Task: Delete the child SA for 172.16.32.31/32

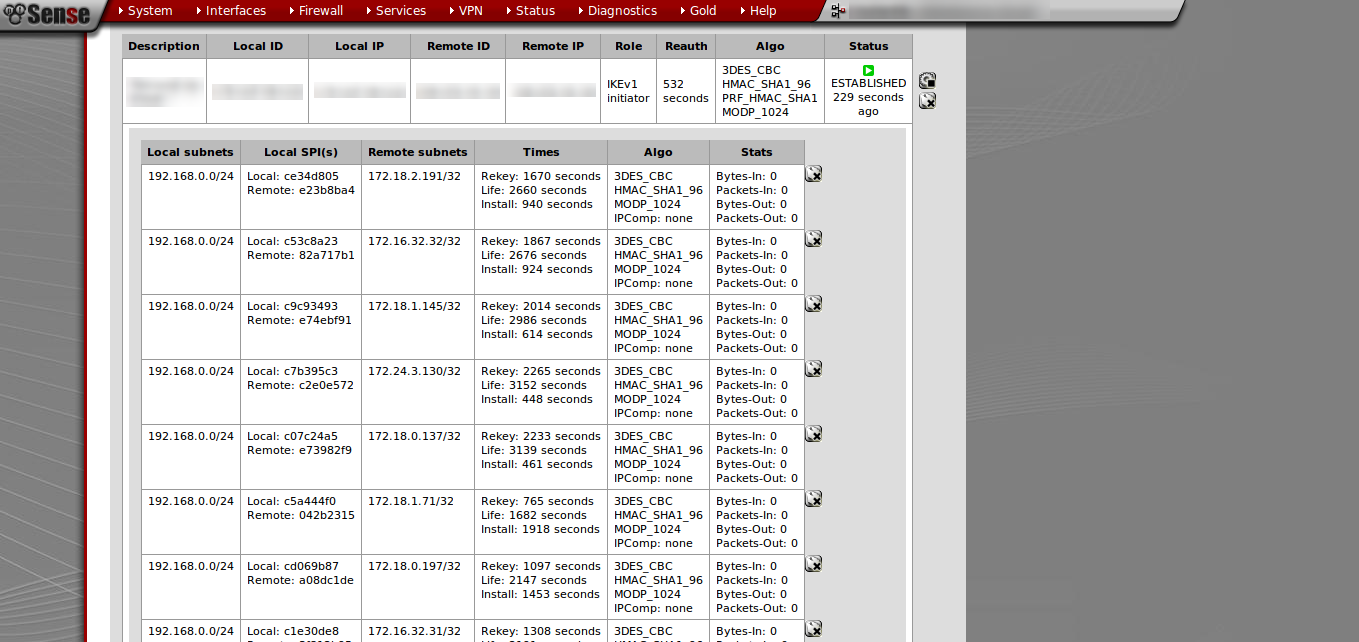Action: (x=814, y=628)
